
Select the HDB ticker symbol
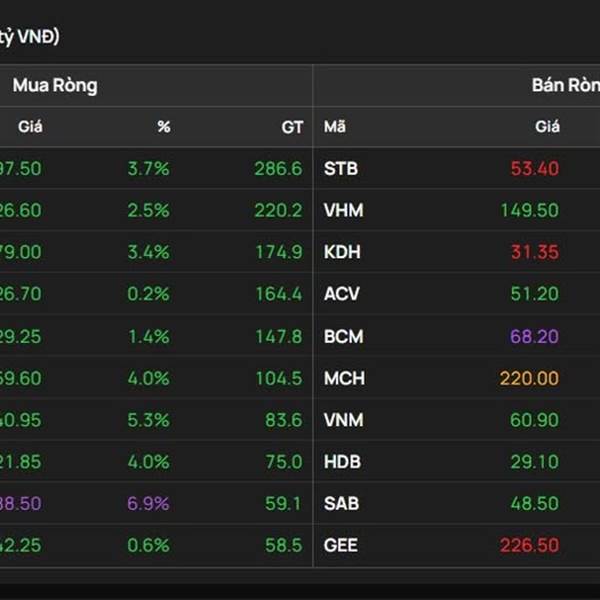342,462
